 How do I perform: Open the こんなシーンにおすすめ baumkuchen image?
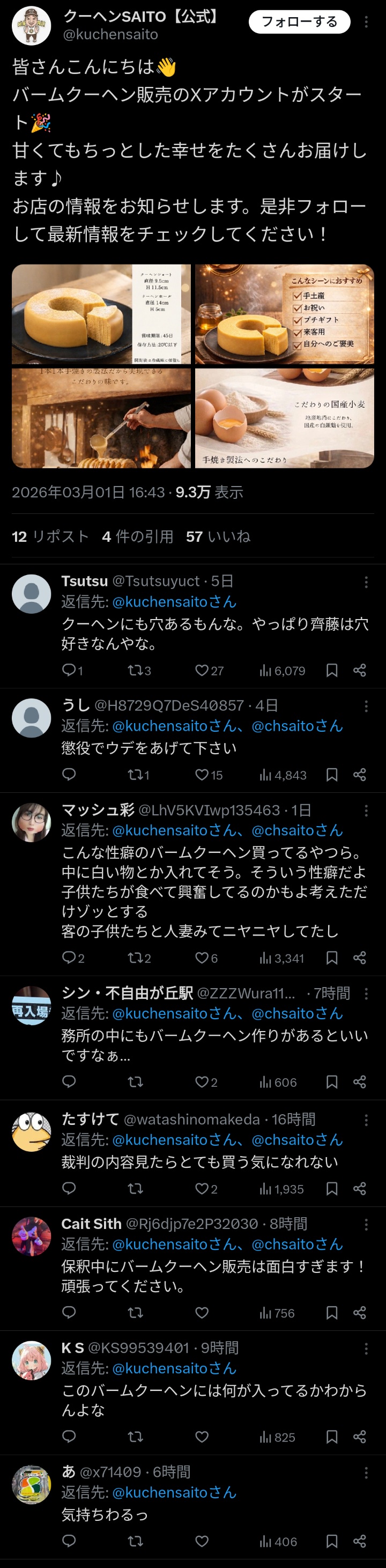click(285, 314)
